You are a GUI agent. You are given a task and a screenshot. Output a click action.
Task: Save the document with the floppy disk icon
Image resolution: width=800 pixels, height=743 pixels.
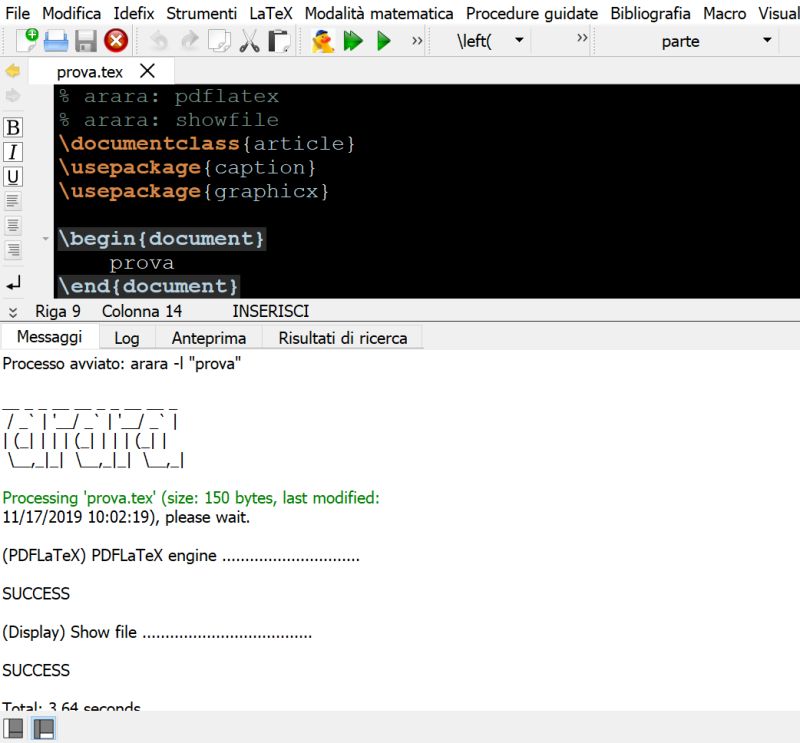(86, 41)
